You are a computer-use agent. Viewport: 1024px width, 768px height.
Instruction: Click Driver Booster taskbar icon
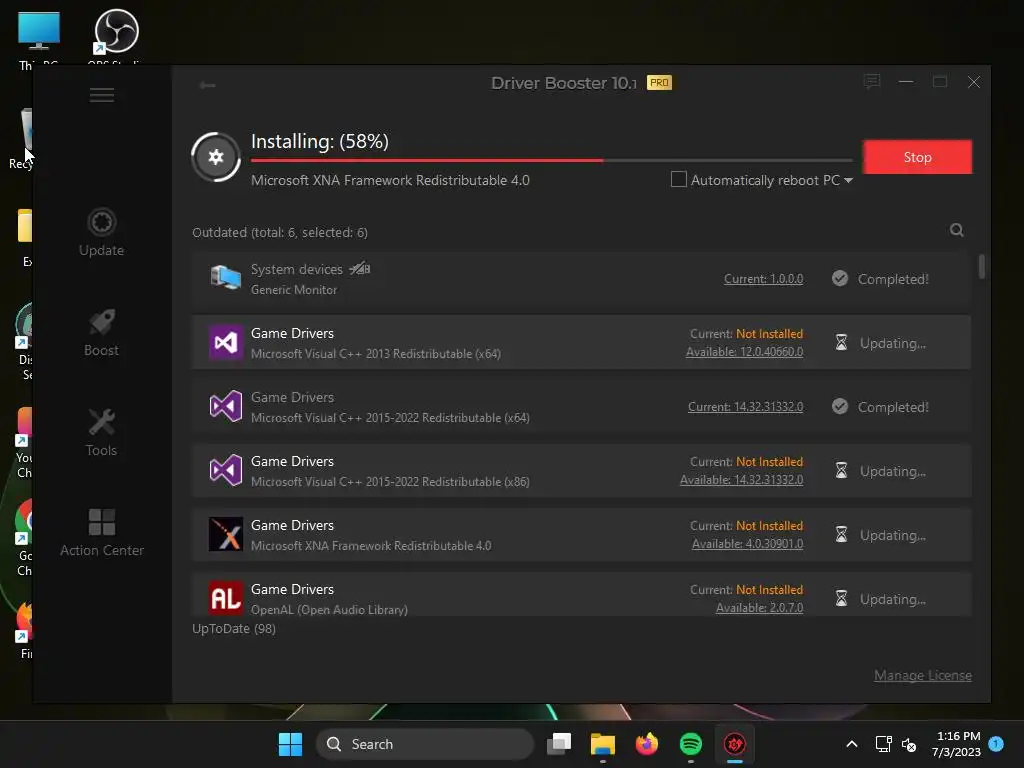pos(735,744)
